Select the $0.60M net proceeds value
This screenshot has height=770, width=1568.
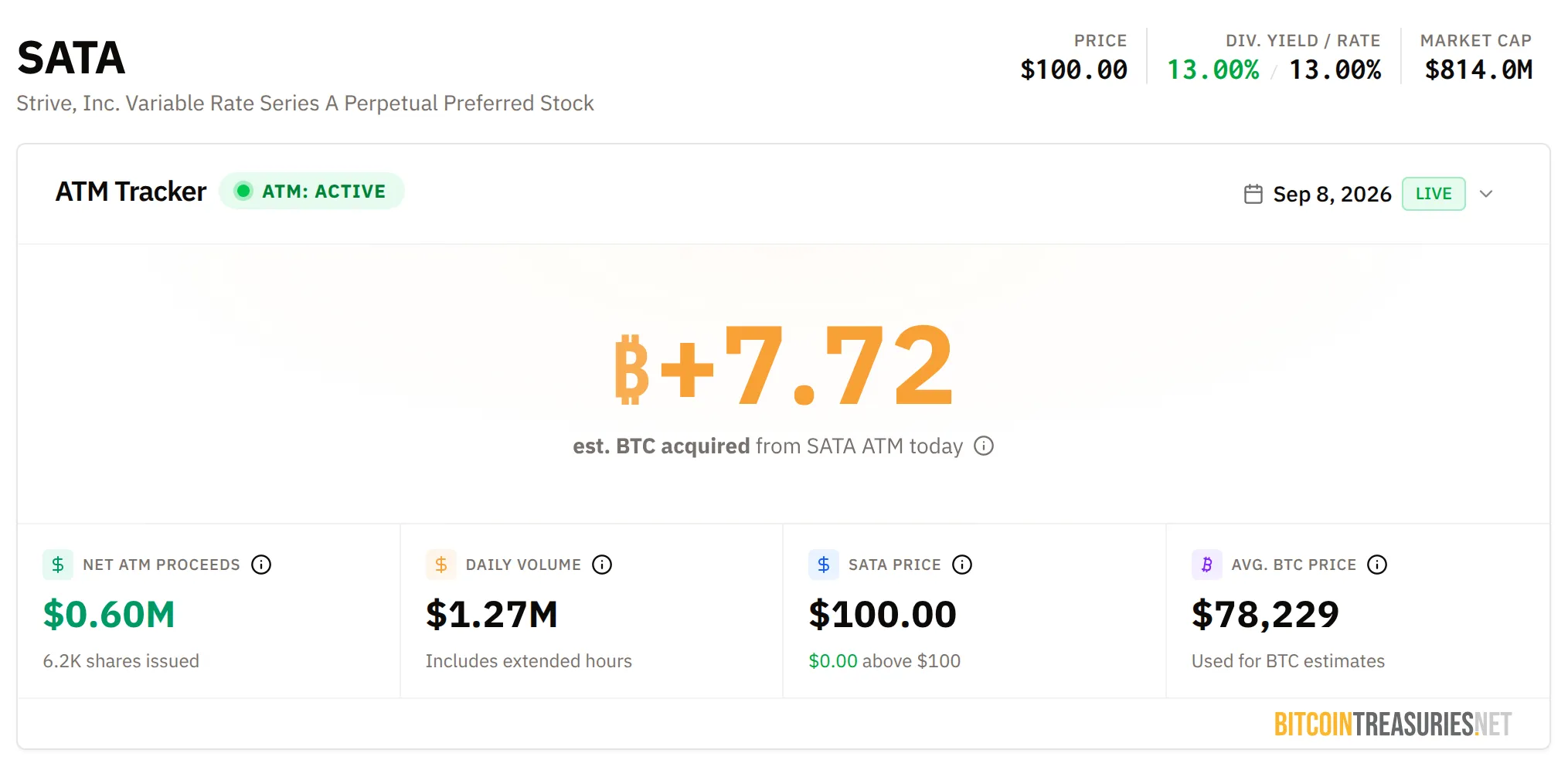point(109,615)
